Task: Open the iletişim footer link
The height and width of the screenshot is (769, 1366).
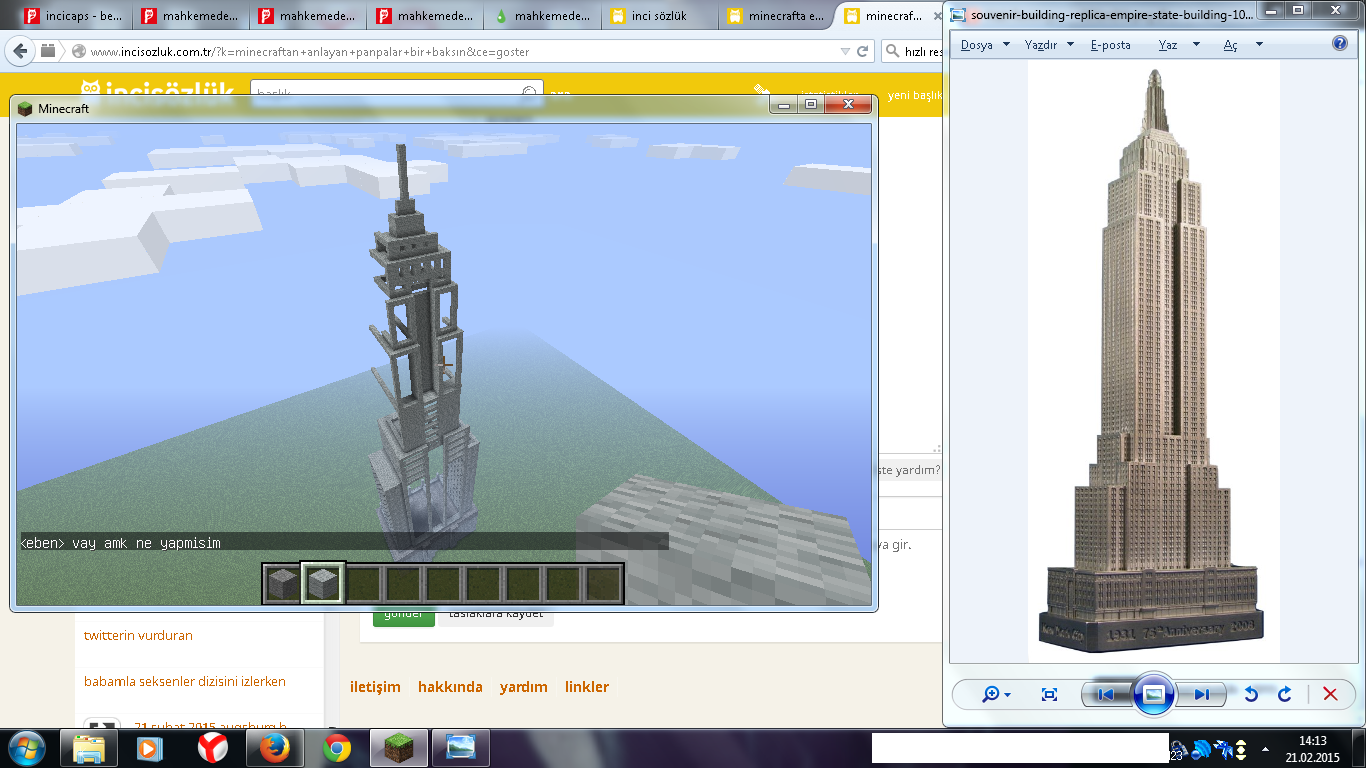Action: pyautogui.click(x=375, y=687)
